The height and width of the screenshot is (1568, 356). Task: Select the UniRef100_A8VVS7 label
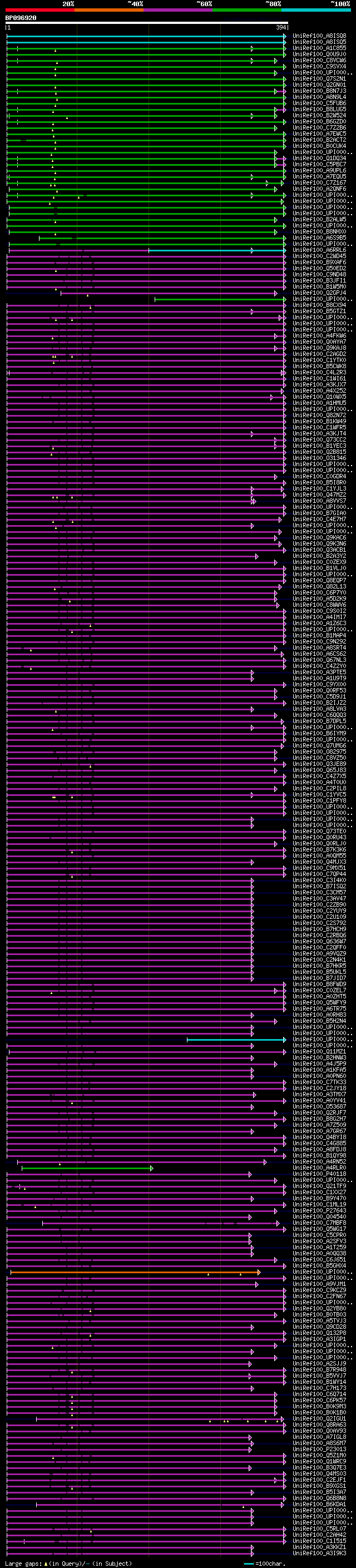point(319,501)
